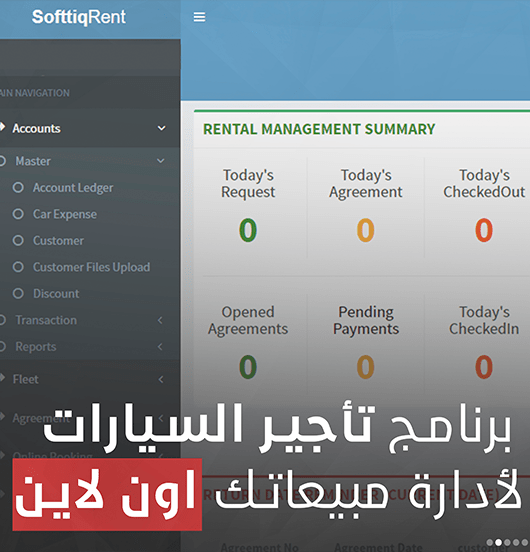The width and height of the screenshot is (530, 552).
Task: Open the Account Ledger link
Action: tap(73, 188)
